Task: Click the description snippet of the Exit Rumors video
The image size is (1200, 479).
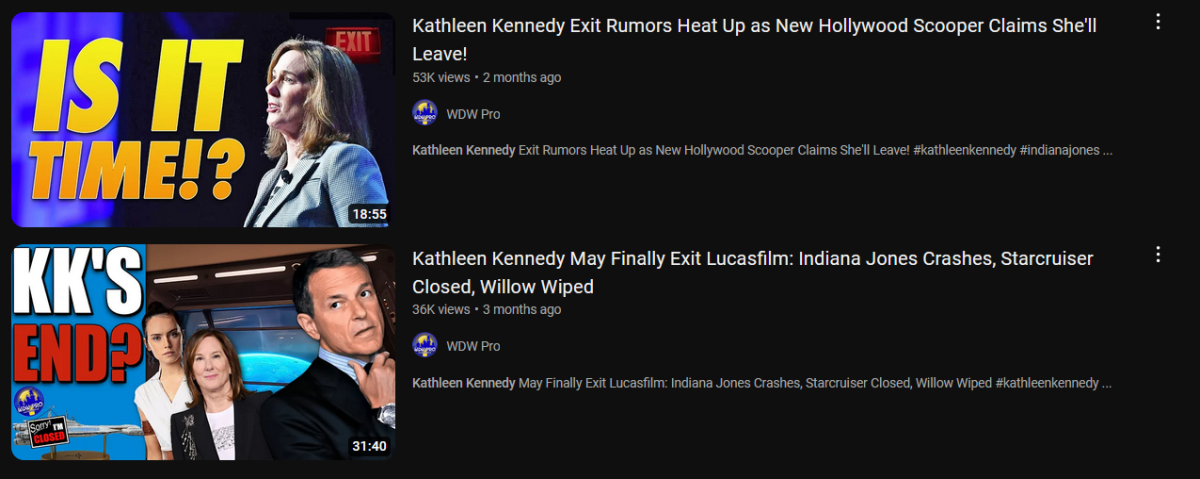Action: point(762,150)
